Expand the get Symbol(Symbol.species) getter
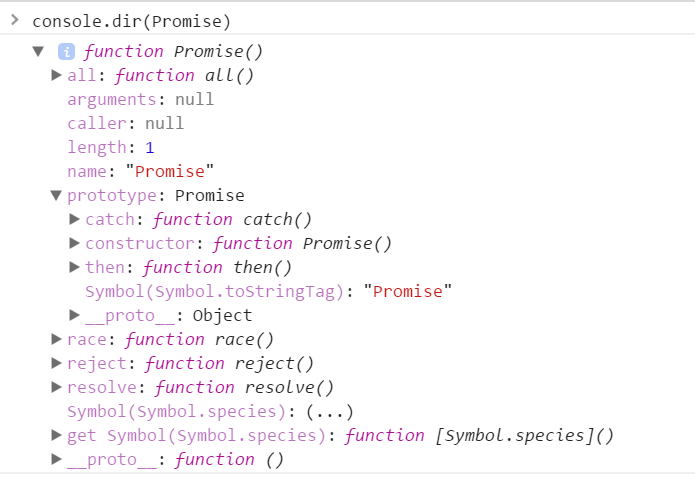Screen dimensions: 695x478 pos(57,435)
